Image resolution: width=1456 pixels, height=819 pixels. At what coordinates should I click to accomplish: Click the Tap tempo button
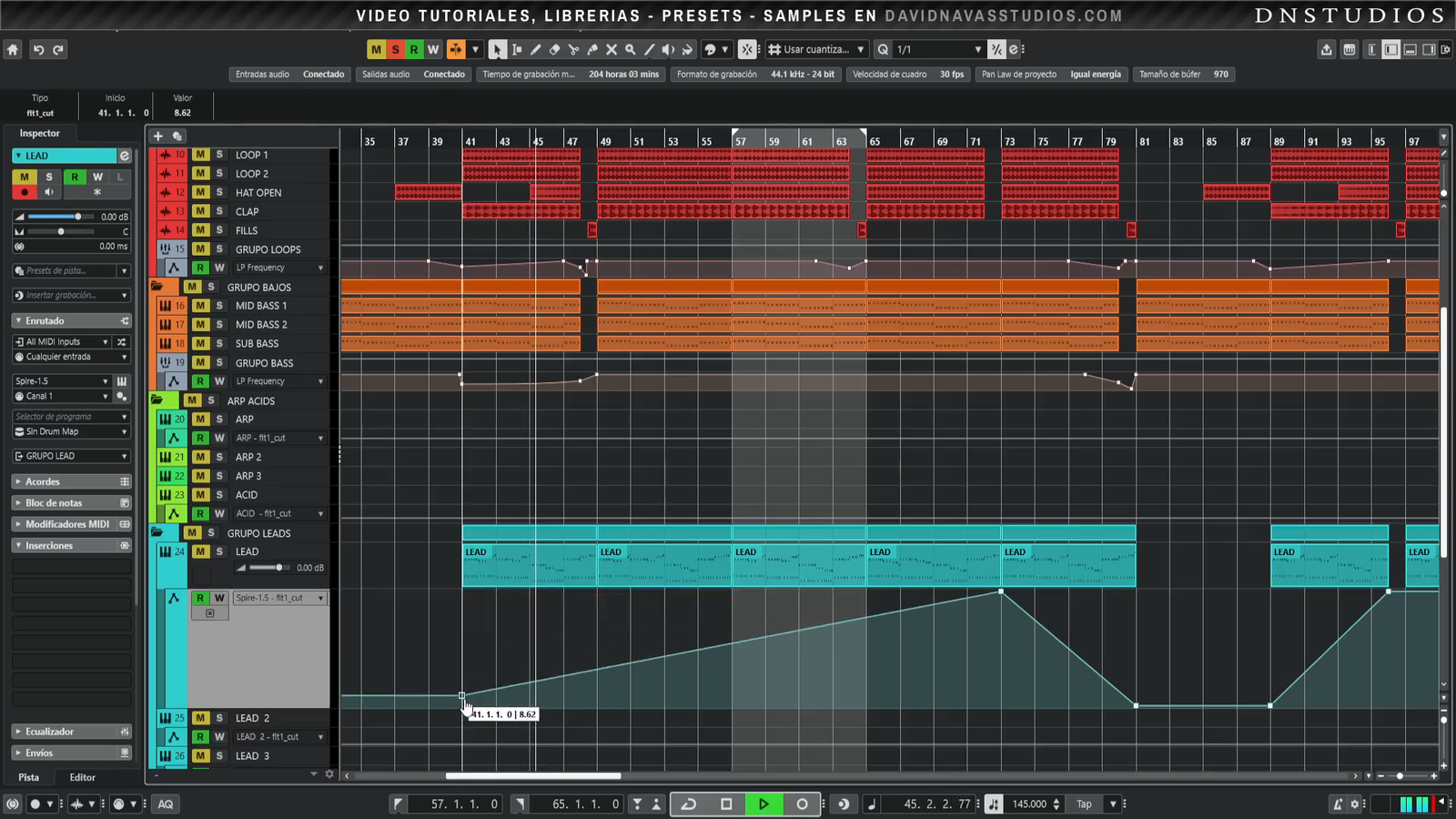click(1084, 804)
